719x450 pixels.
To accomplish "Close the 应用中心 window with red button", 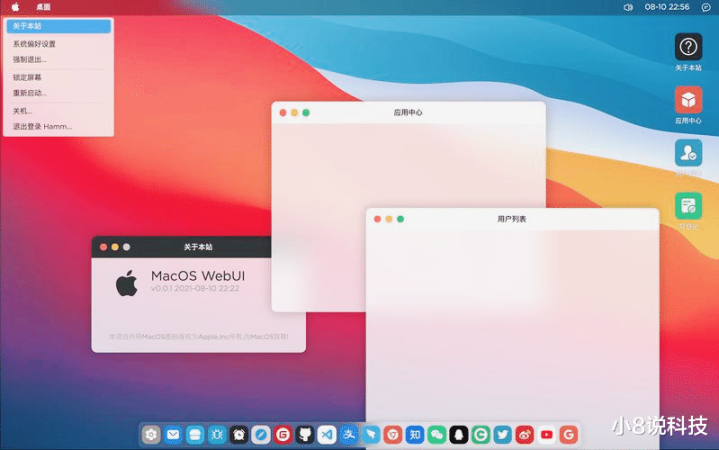I will coord(283,113).
